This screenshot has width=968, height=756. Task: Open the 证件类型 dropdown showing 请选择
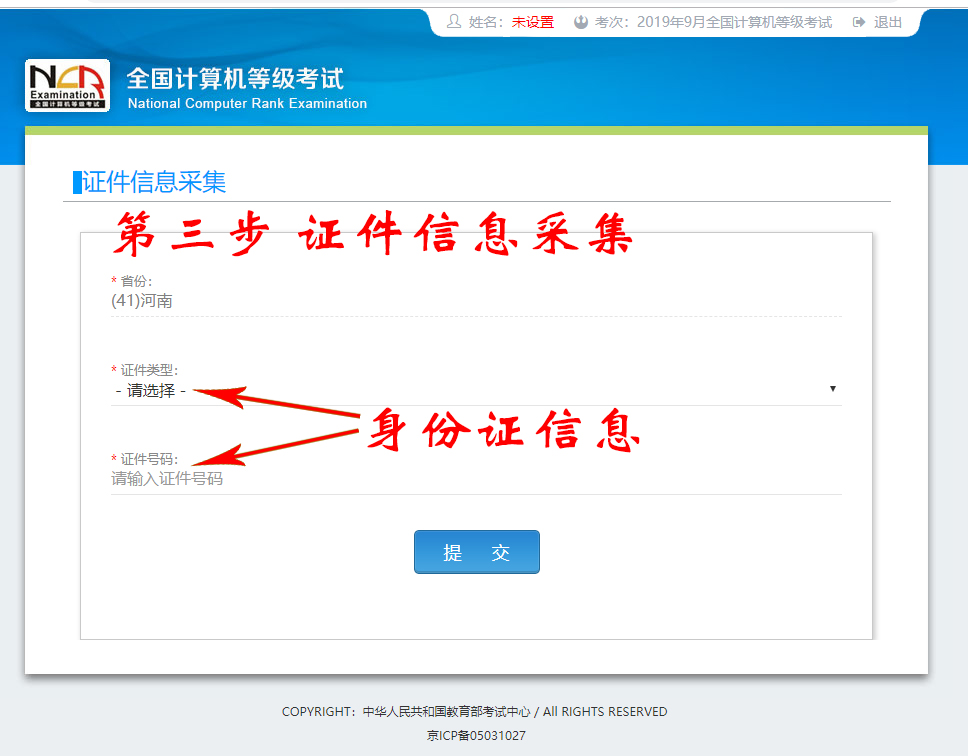pos(470,390)
